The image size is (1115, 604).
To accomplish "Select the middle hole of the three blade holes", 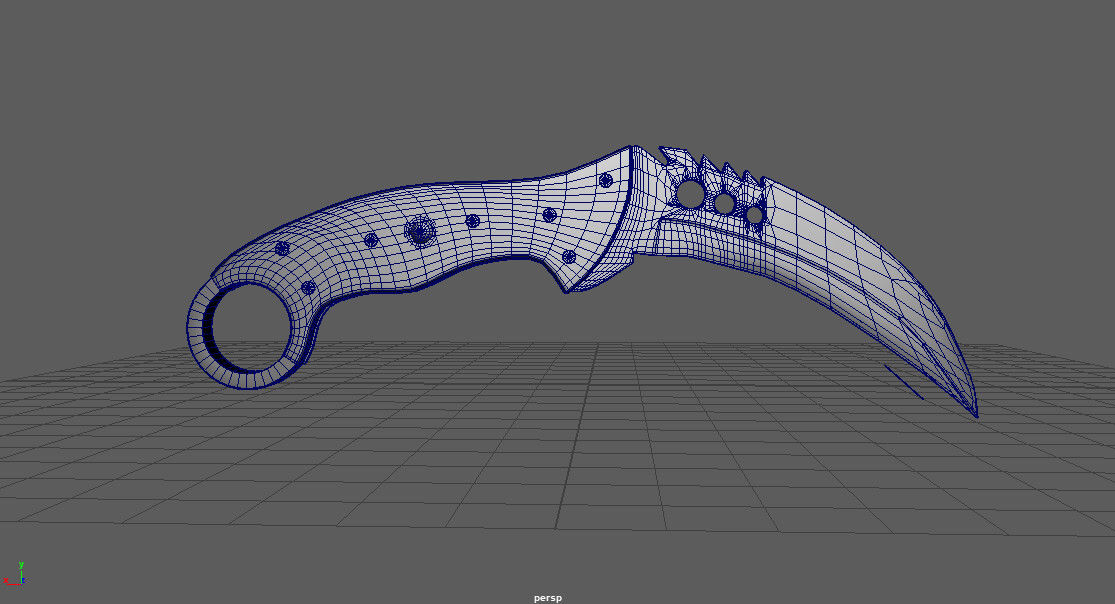I will 724,202.
